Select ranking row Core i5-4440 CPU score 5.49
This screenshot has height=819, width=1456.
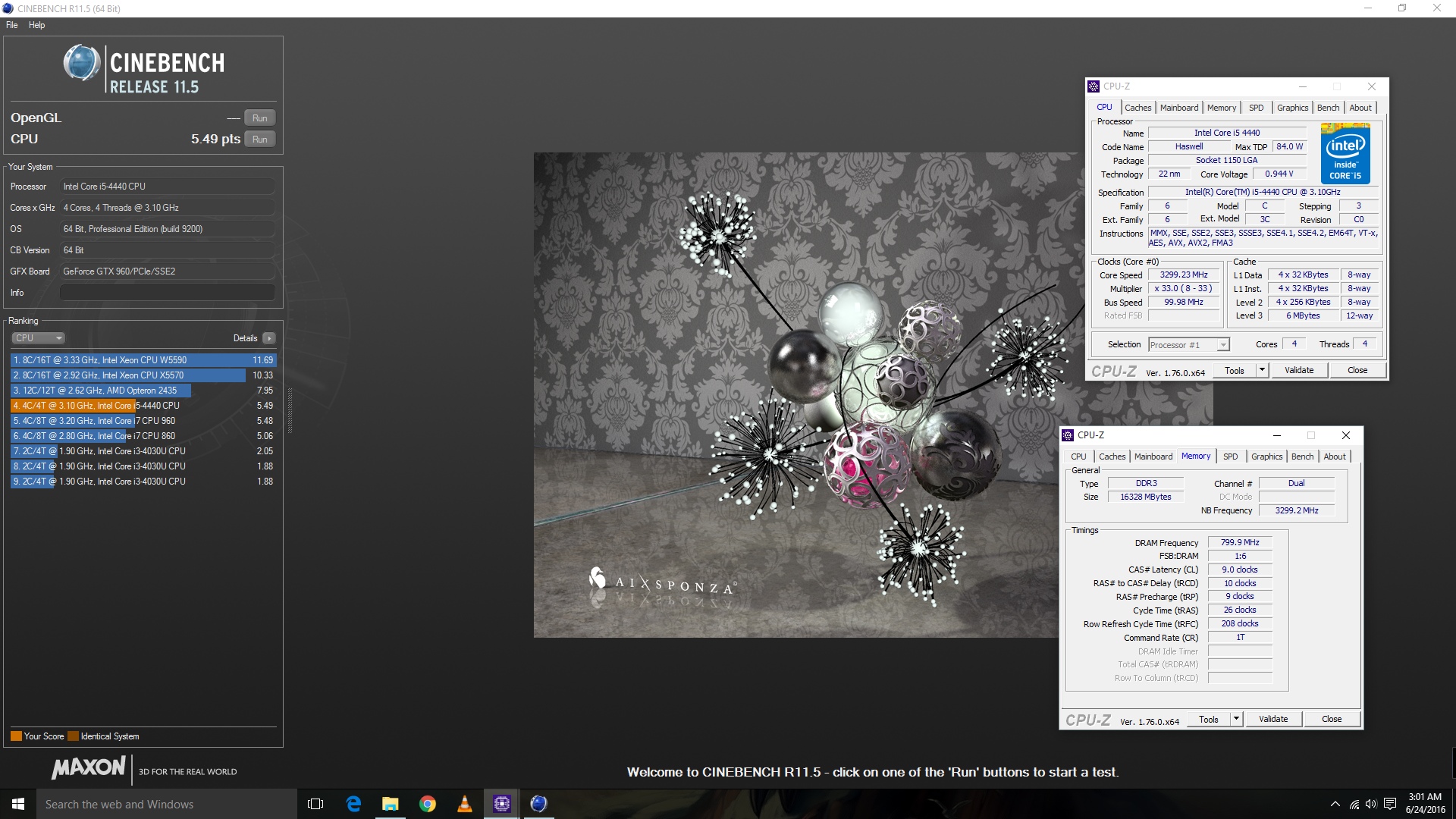(x=143, y=406)
